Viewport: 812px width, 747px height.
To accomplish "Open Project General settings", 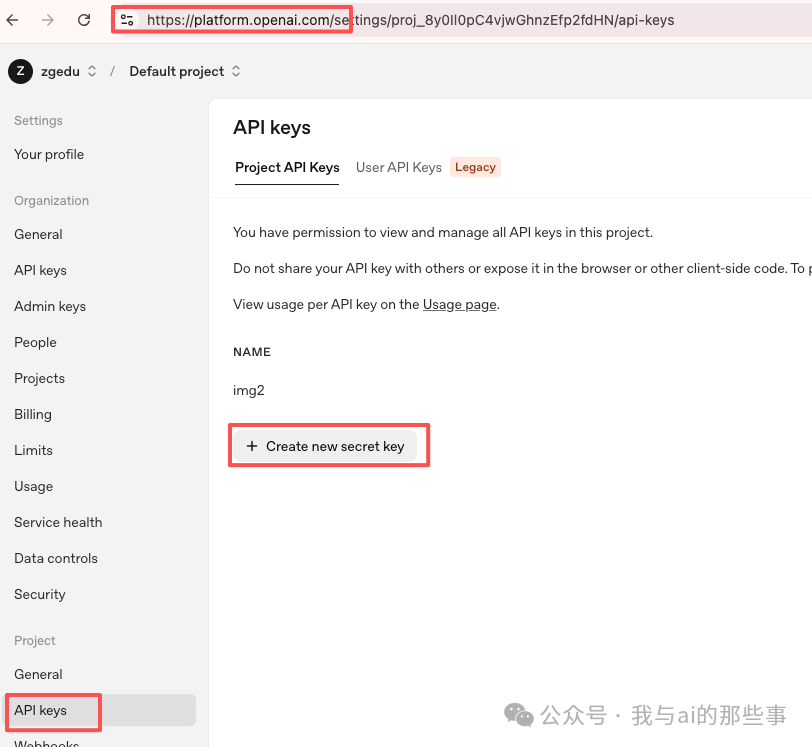I will (x=38, y=674).
